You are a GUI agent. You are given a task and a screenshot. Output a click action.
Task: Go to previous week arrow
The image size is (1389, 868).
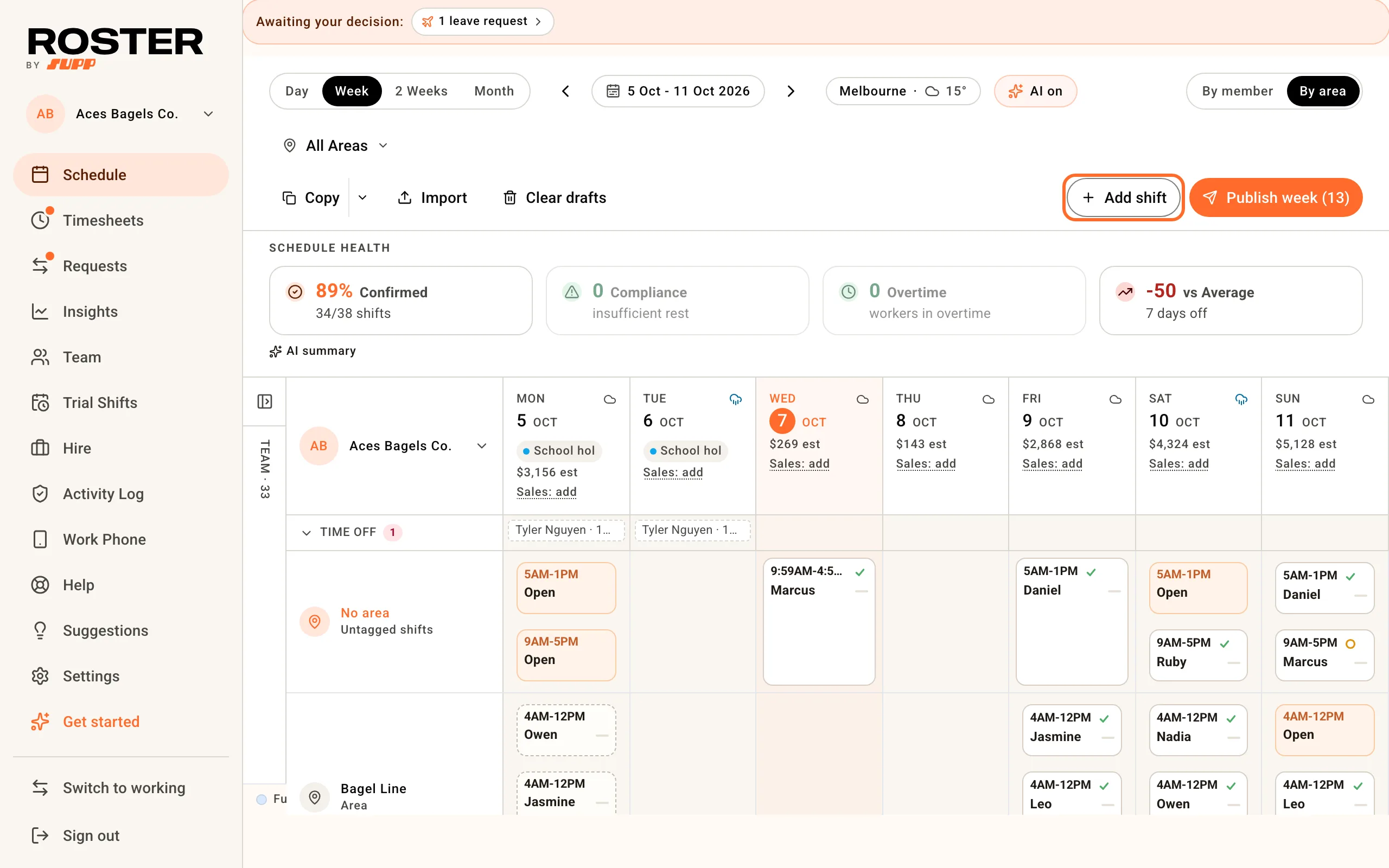(565, 91)
